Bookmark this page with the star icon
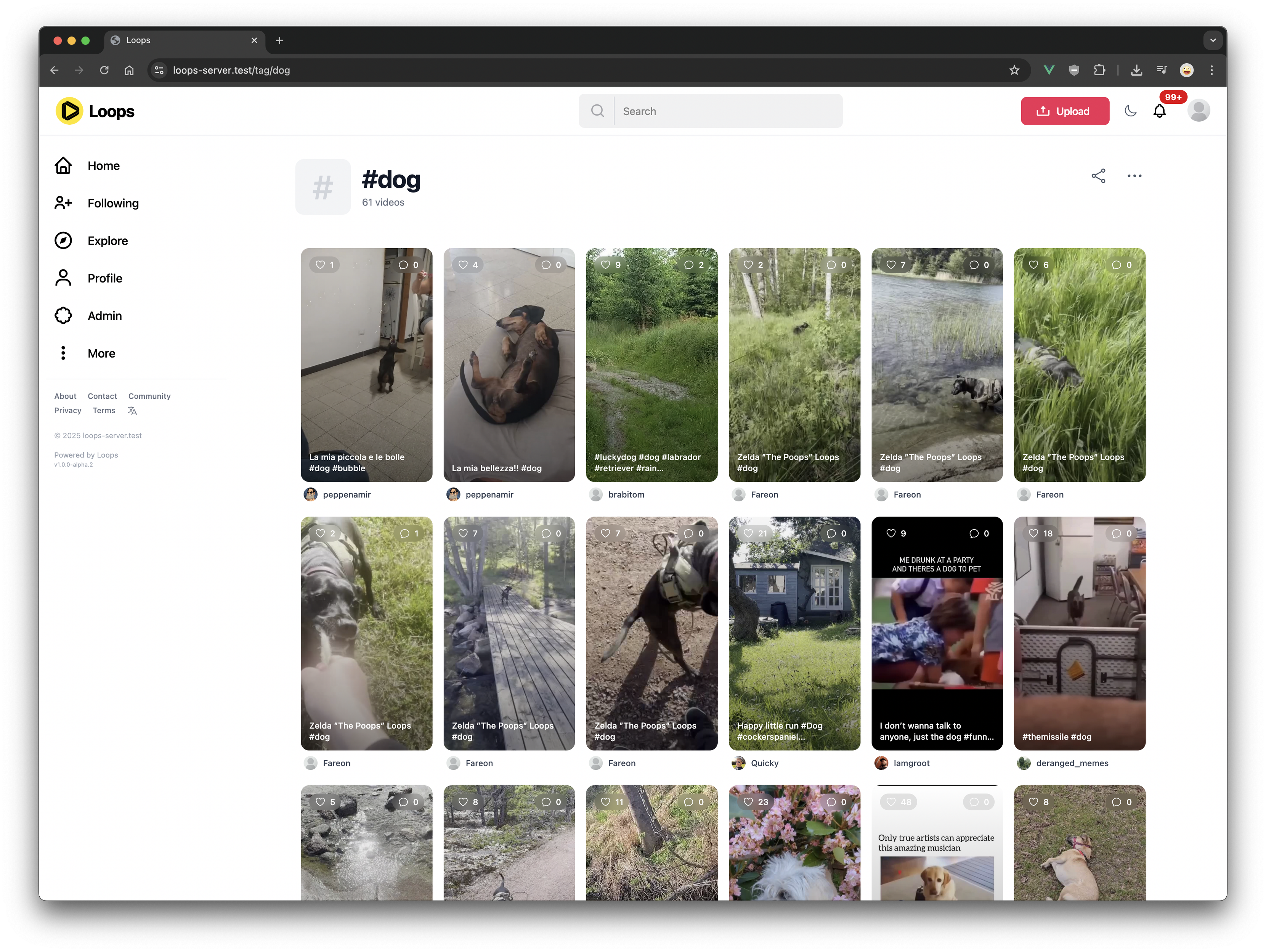The height and width of the screenshot is (952, 1266). (x=1014, y=71)
